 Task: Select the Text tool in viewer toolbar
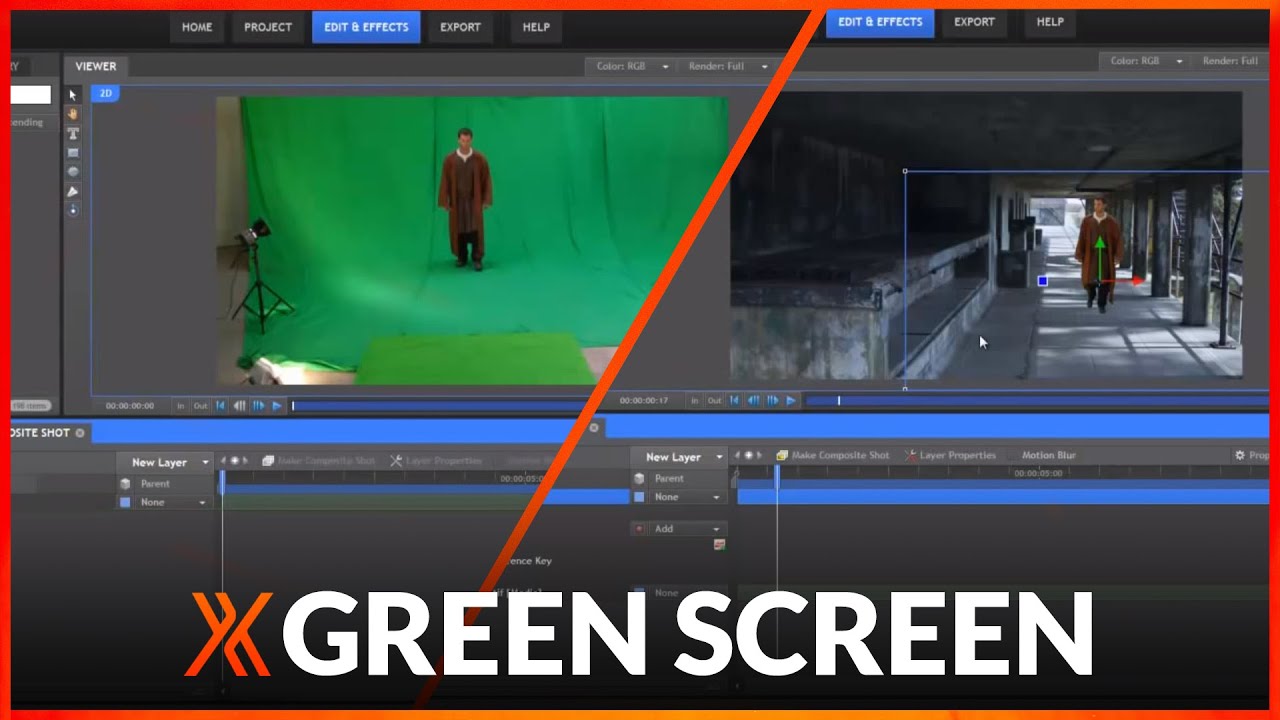pyautogui.click(x=73, y=133)
